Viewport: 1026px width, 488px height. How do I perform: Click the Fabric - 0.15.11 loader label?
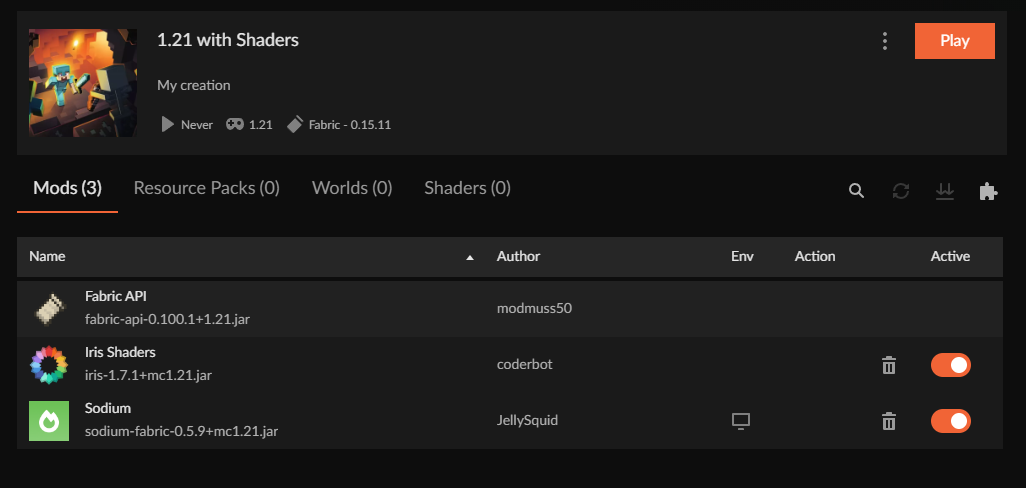click(349, 124)
